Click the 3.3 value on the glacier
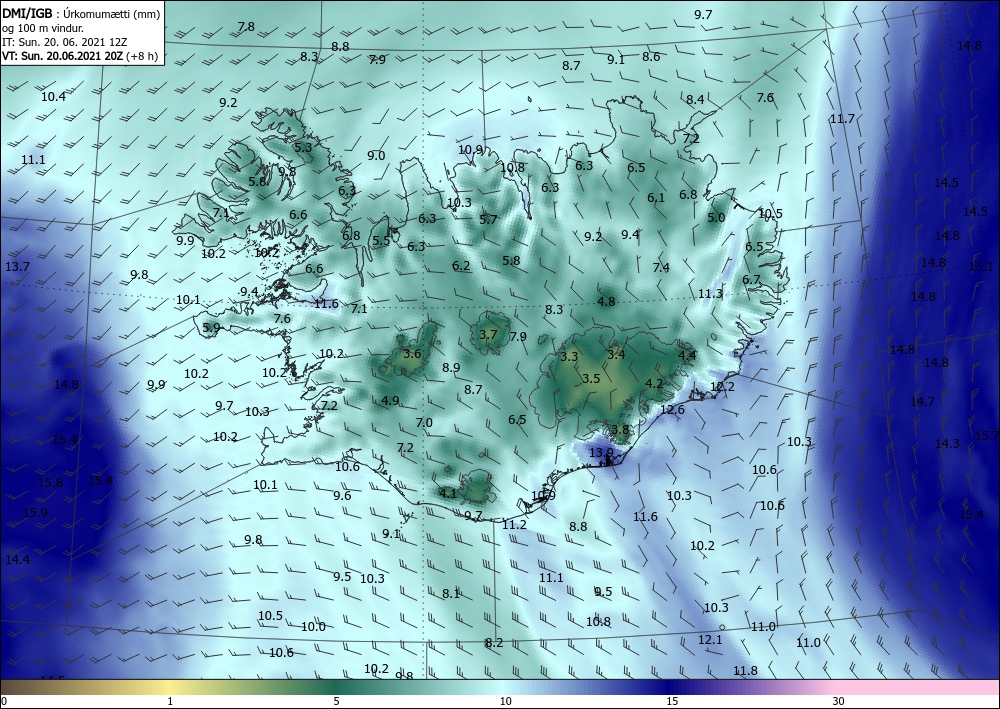This screenshot has height=709, width=1000. coord(569,357)
